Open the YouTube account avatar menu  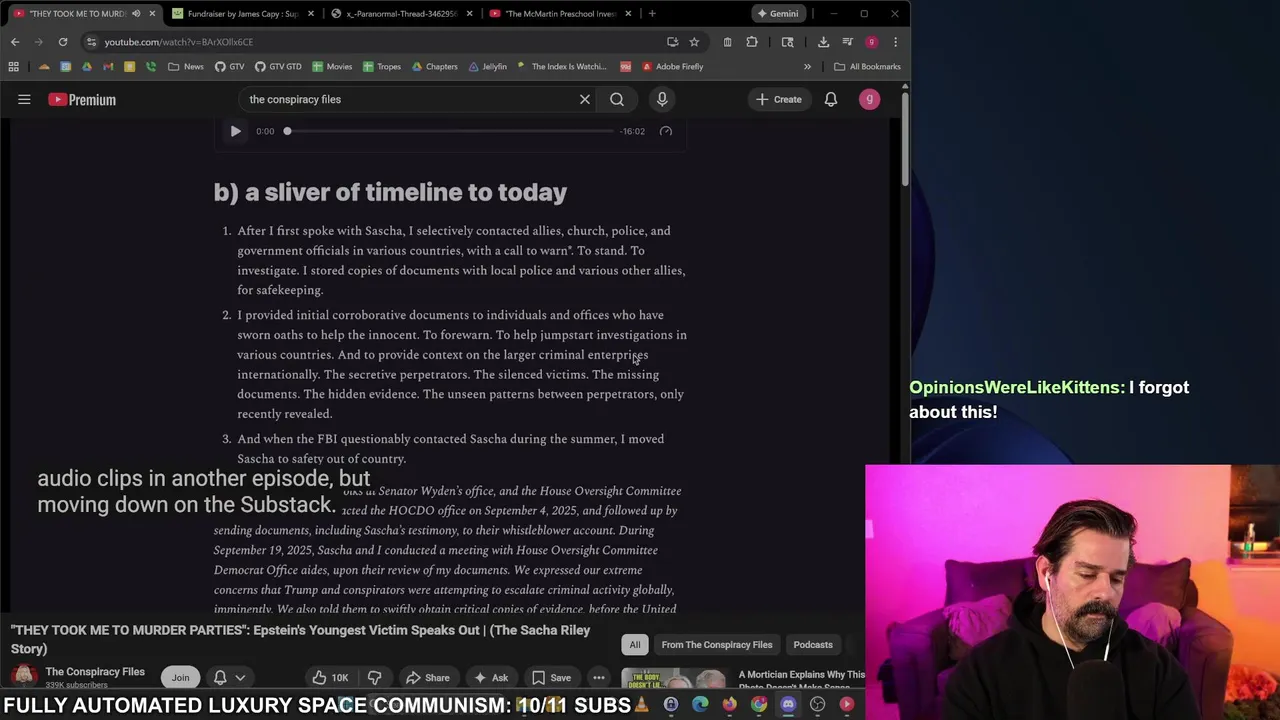(870, 99)
